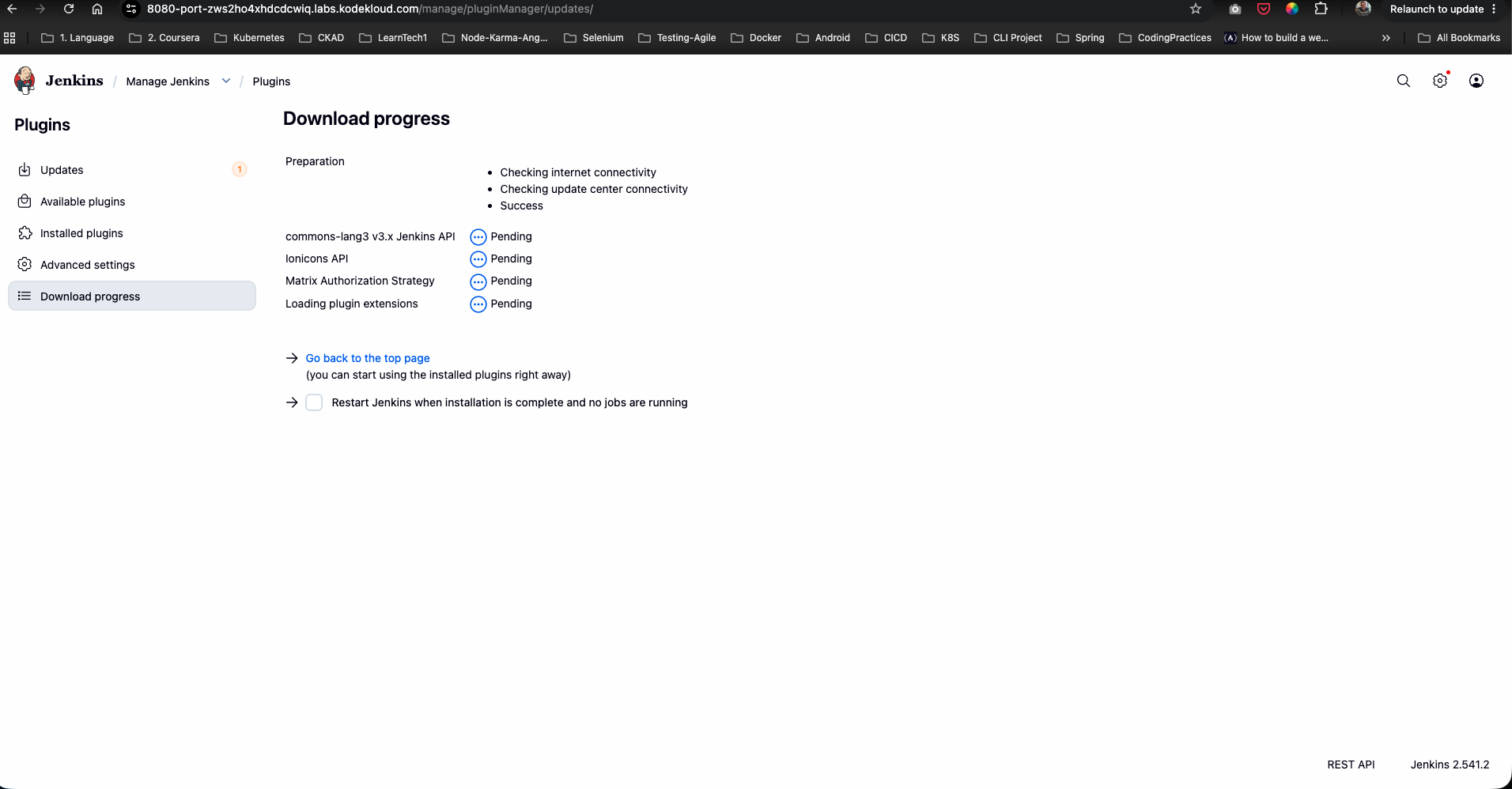1512x789 pixels.
Task: Click pending icon for Loading plugin extensions
Action: click(x=478, y=304)
